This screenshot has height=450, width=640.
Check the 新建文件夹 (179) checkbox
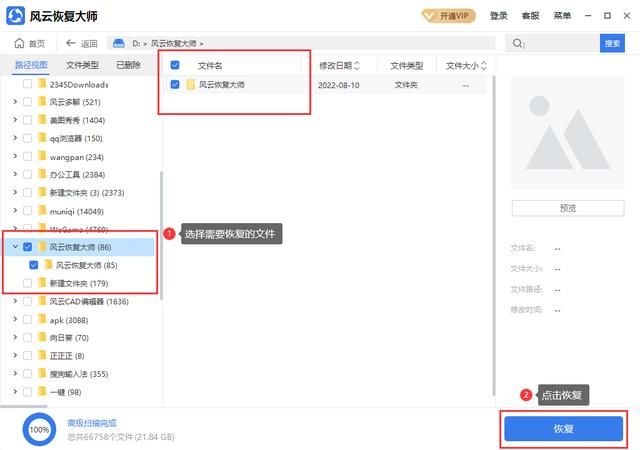(x=27, y=283)
